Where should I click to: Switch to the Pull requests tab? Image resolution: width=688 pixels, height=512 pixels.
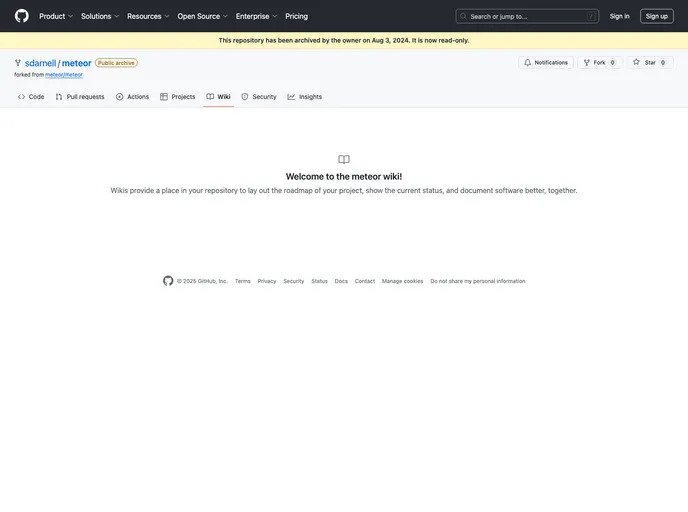coord(80,97)
